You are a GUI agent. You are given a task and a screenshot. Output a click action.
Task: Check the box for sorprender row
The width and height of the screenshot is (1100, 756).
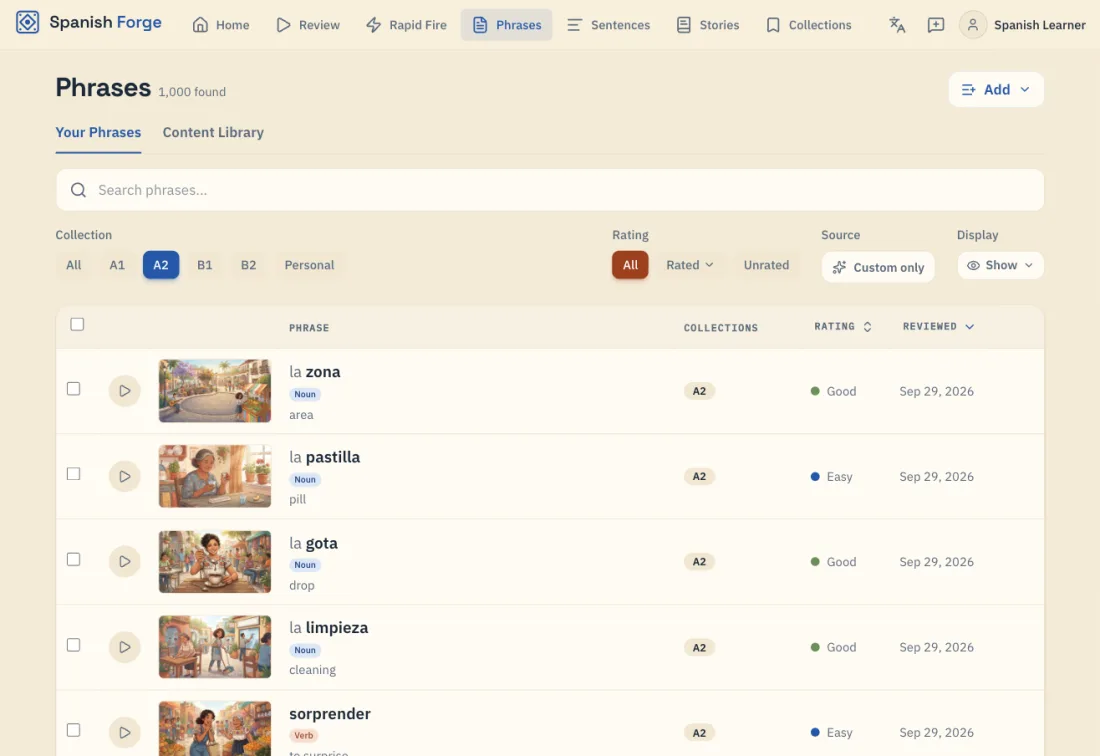click(74, 730)
